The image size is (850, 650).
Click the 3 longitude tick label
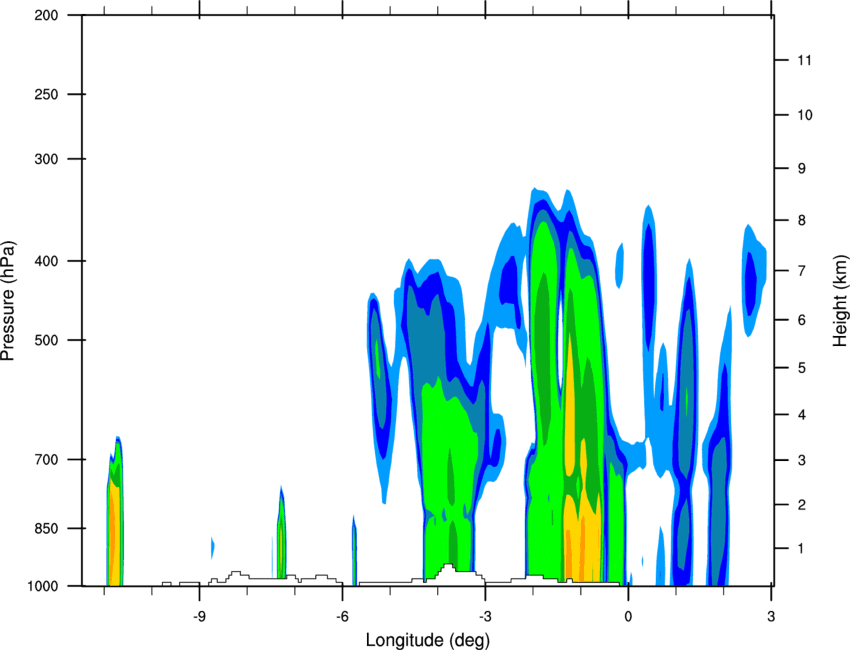pyautogui.click(x=771, y=617)
